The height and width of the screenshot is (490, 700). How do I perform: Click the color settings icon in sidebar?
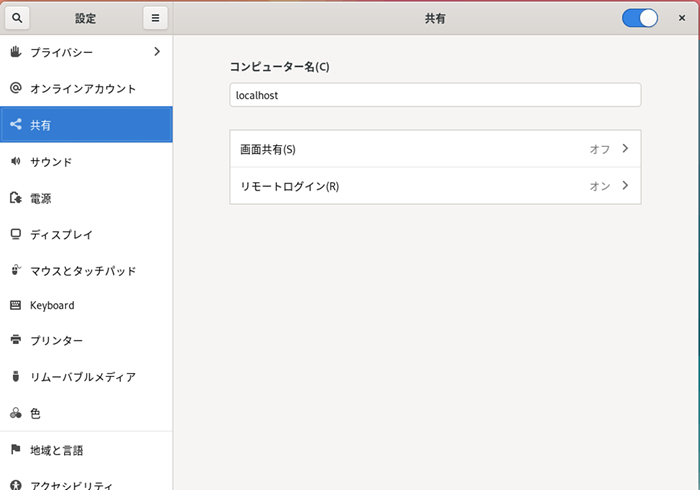(15, 413)
